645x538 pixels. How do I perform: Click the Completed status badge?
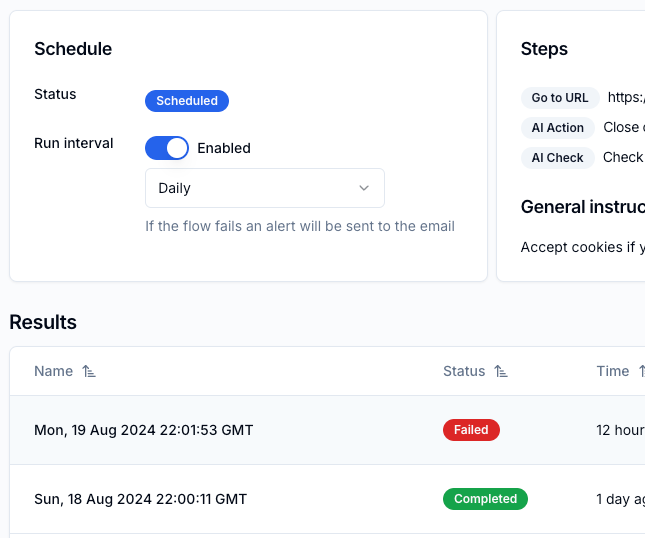[x=485, y=498]
